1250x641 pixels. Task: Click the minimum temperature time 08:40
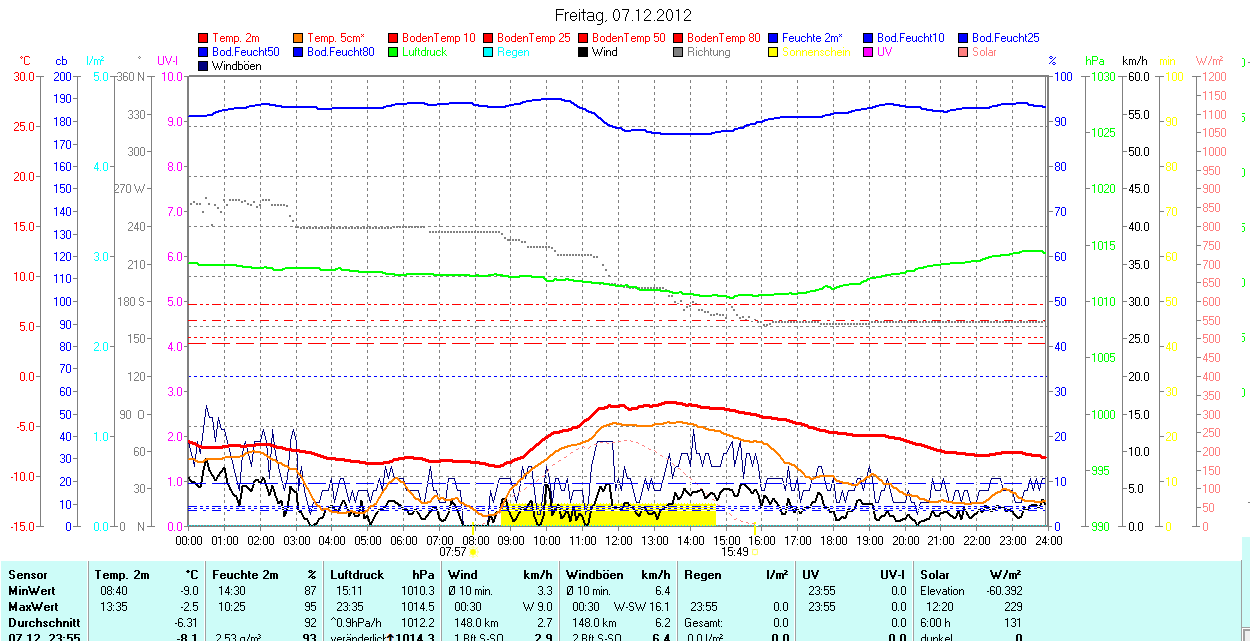[112, 591]
